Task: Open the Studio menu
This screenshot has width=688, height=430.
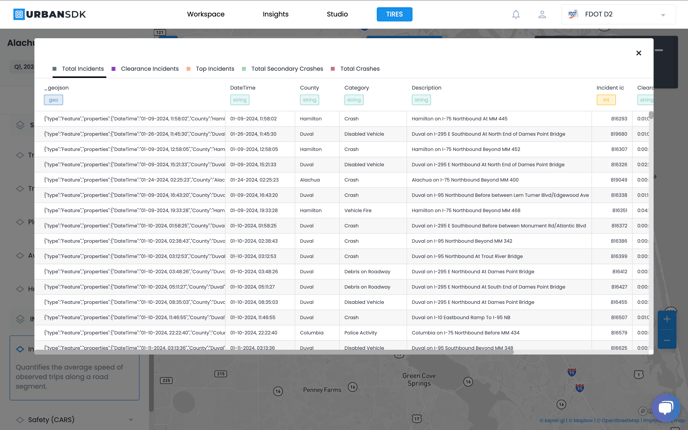Action: [x=337, y=14]
